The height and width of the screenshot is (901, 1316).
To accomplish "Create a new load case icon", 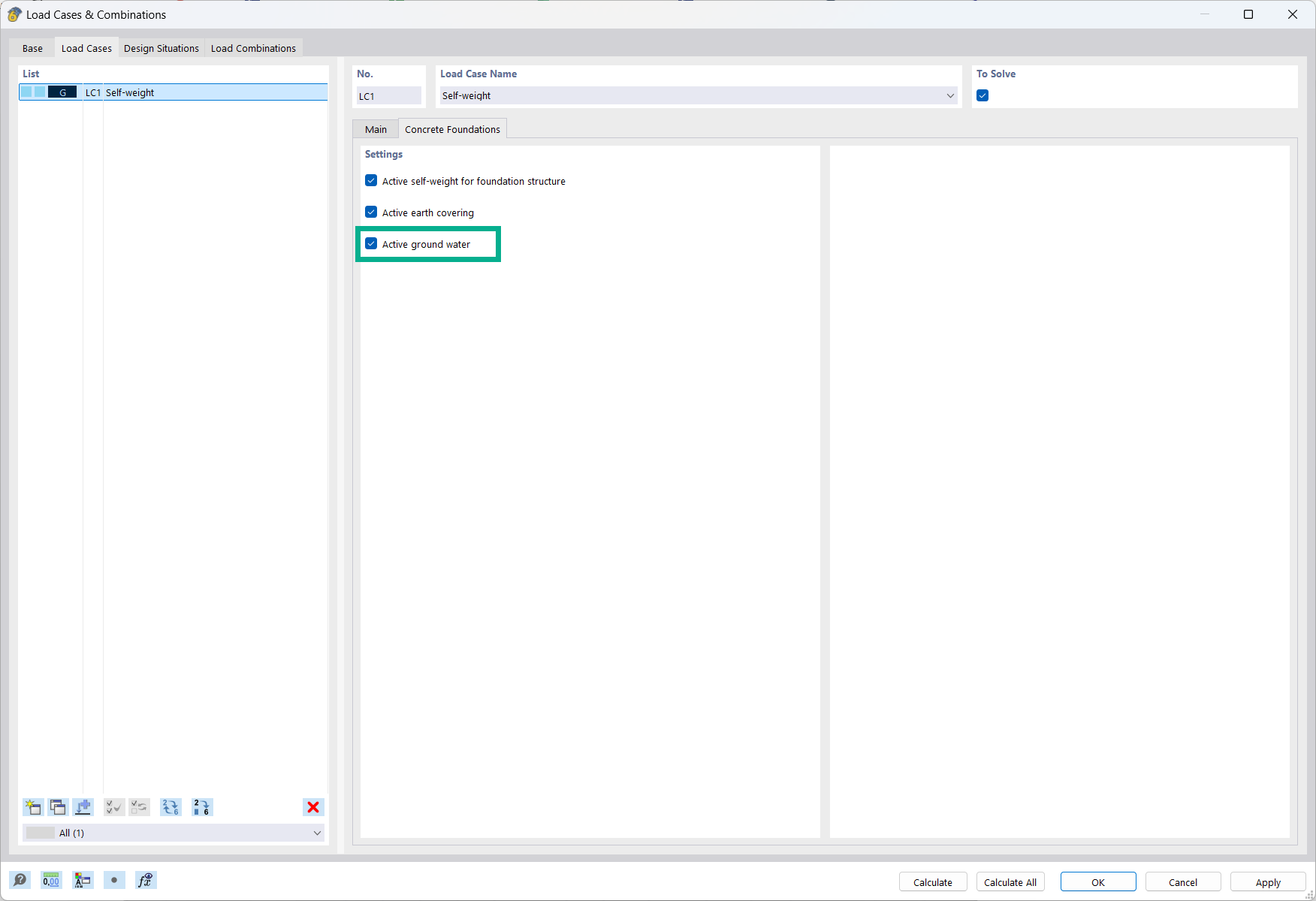I will tap(33, 807).
